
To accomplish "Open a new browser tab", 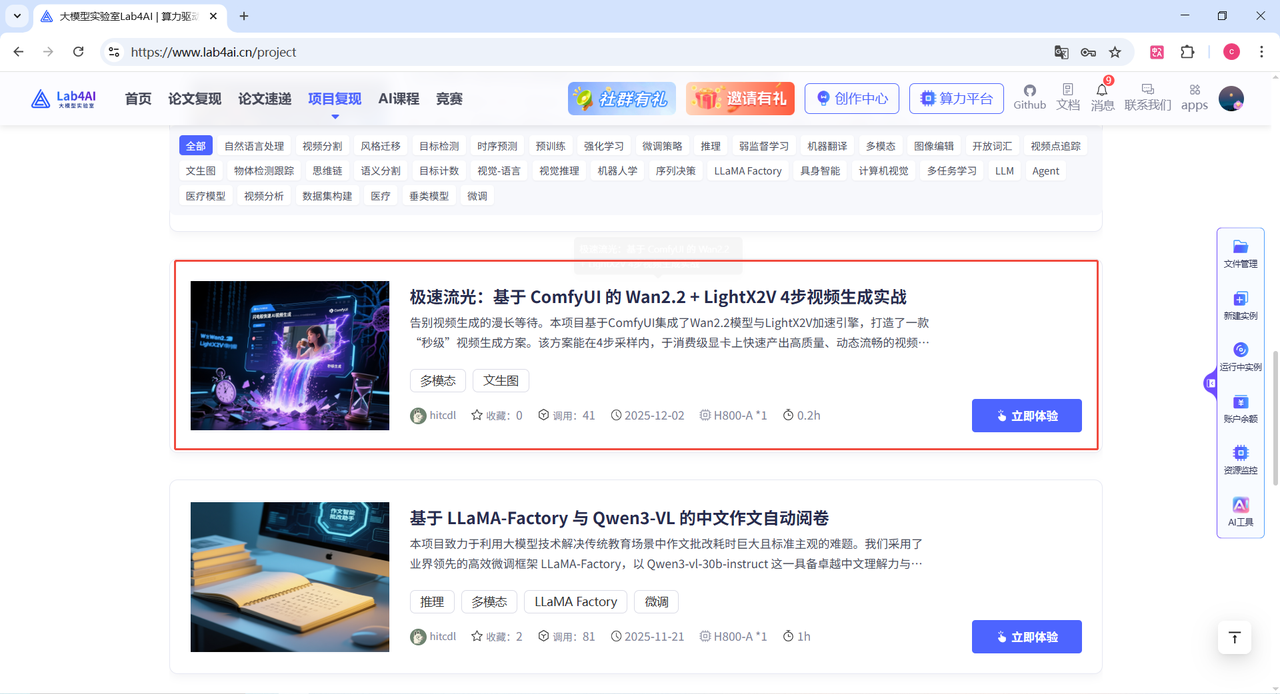I will pyautogui.click(x=244, y=16).
